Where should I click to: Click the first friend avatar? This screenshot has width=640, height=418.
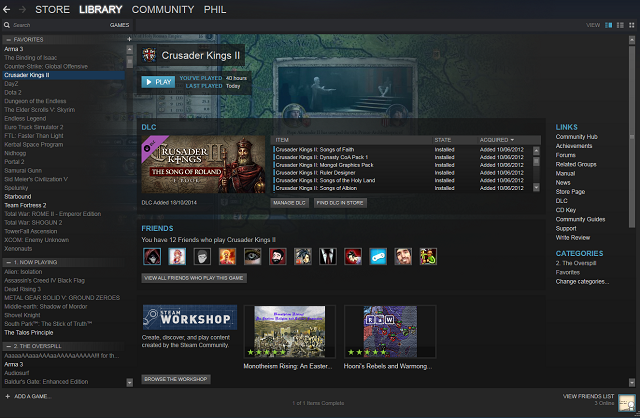pos(150,256)
